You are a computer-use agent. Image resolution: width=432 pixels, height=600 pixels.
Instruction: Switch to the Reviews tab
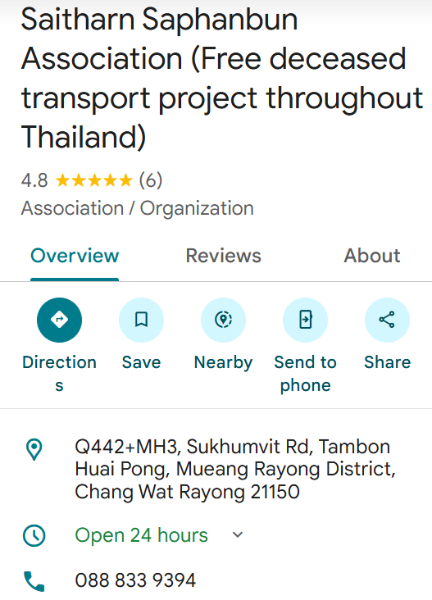(223, 256)
